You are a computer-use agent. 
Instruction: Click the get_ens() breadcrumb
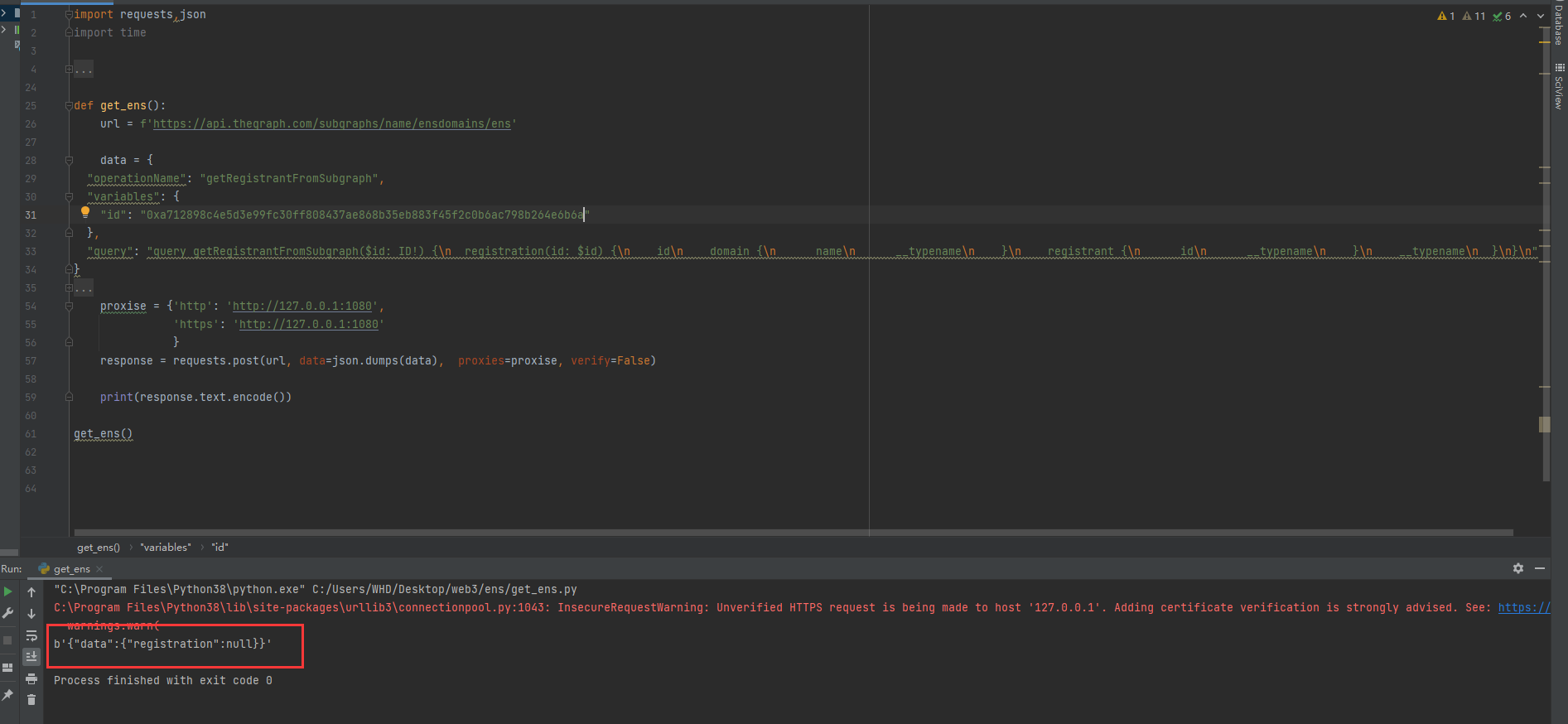[x=99, y=548]
